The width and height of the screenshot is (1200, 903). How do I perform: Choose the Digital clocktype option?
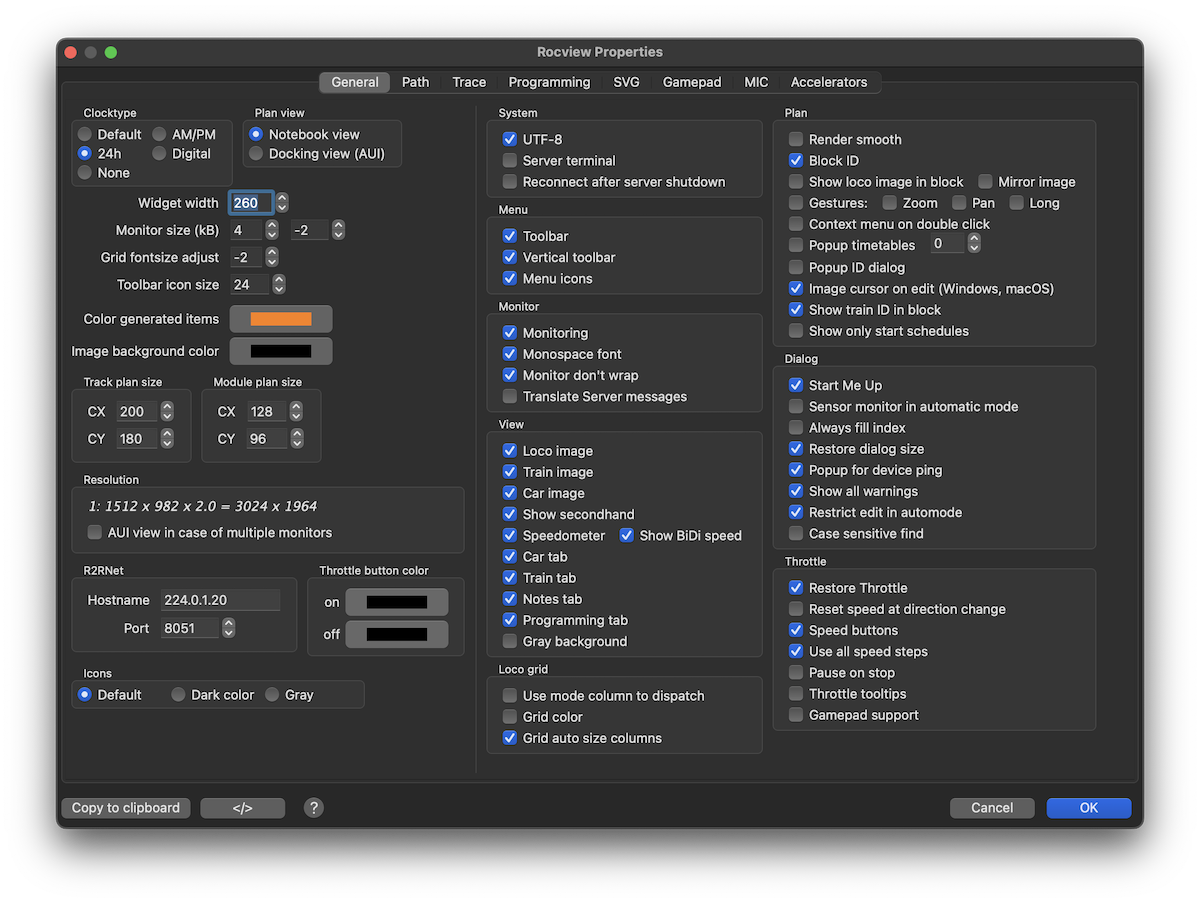[x=159, y=154]
